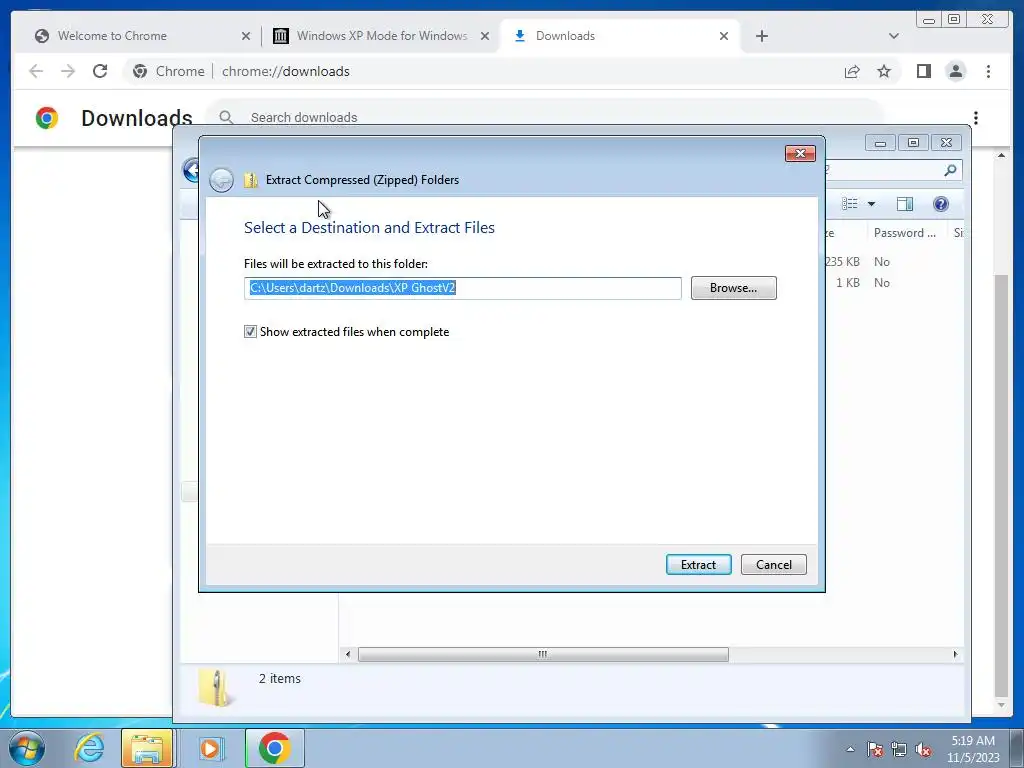This screenshot has width=1024, height=768.
Task: Click the muted volume tray icon
Action: pos(923,750)
